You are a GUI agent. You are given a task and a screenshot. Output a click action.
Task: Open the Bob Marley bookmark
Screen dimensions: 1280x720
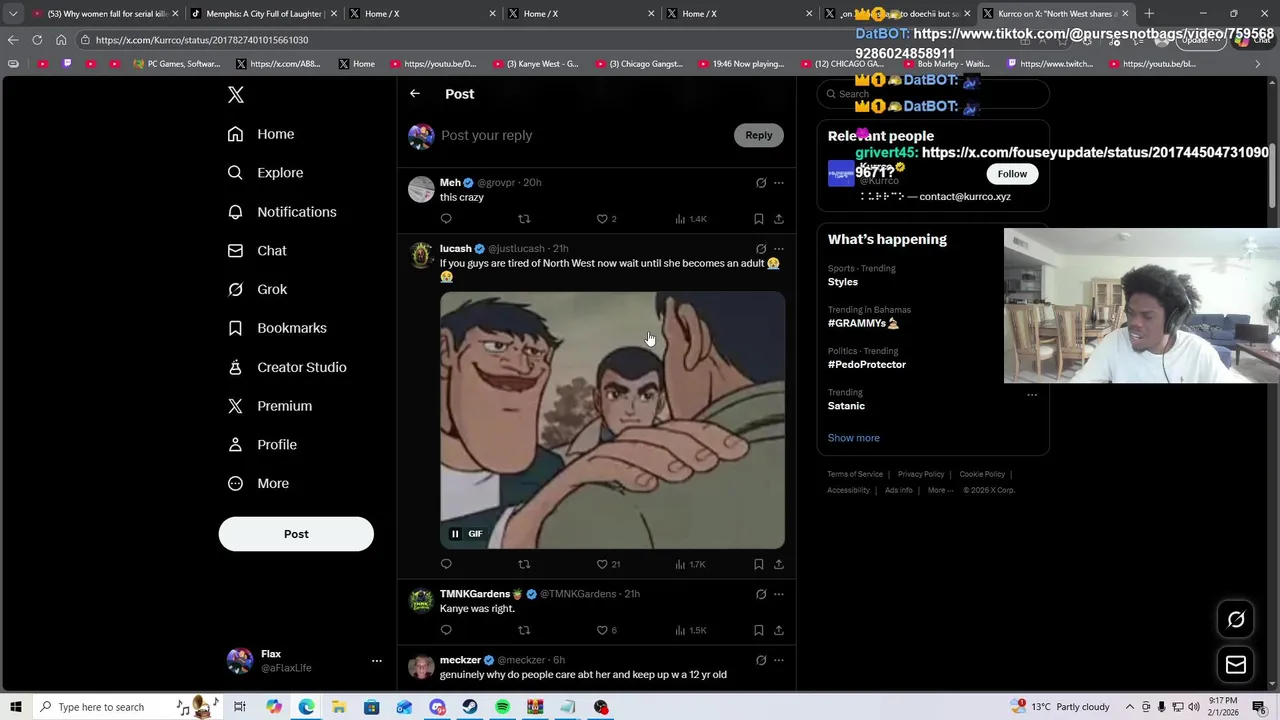[x=945, y=64]
